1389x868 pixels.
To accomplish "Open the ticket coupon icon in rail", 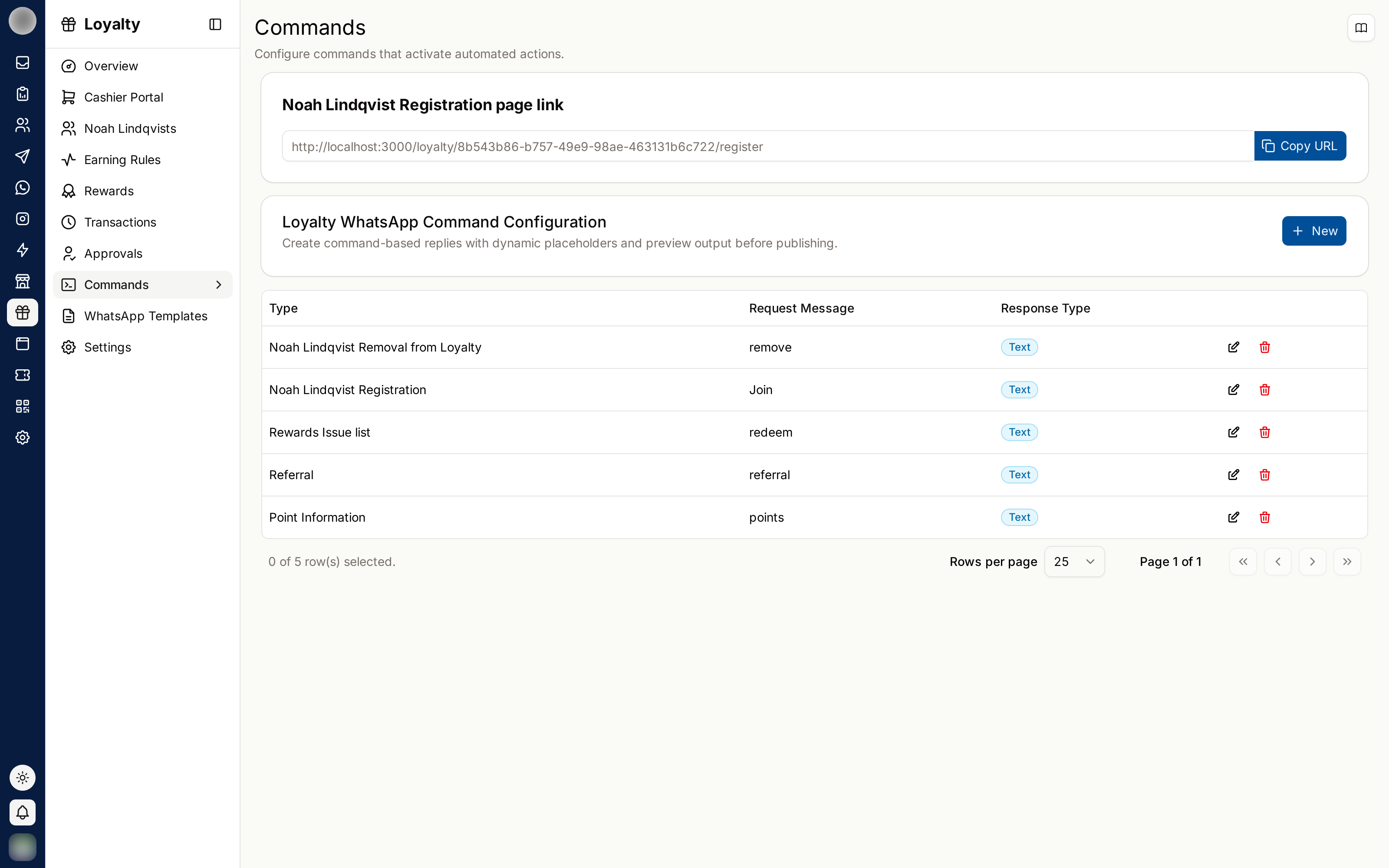I will pos(23,375).
